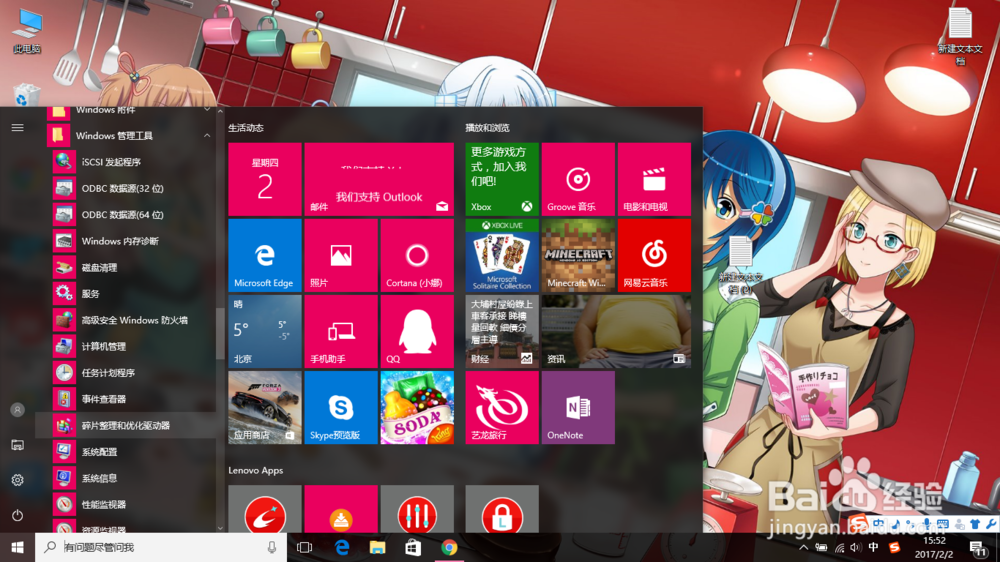This screenshot has width=1000, height=562.
Task: Select the 此电脑 desktop icon
Action: (27, 31)
